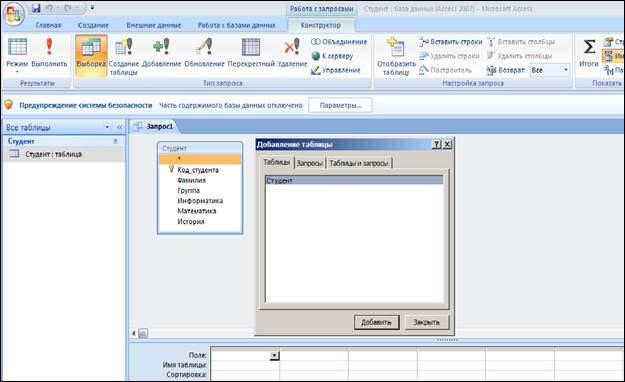Click the Параметры... security button
The height and width of the screenshot is (382, 625).
pos(340,105)
